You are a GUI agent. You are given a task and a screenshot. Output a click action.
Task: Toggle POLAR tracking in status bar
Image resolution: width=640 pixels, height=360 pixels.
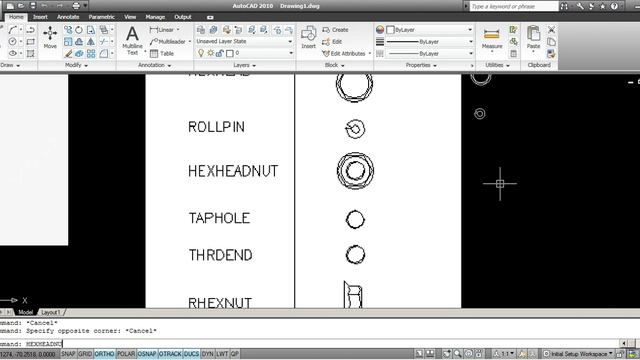(x=126, y=354)
